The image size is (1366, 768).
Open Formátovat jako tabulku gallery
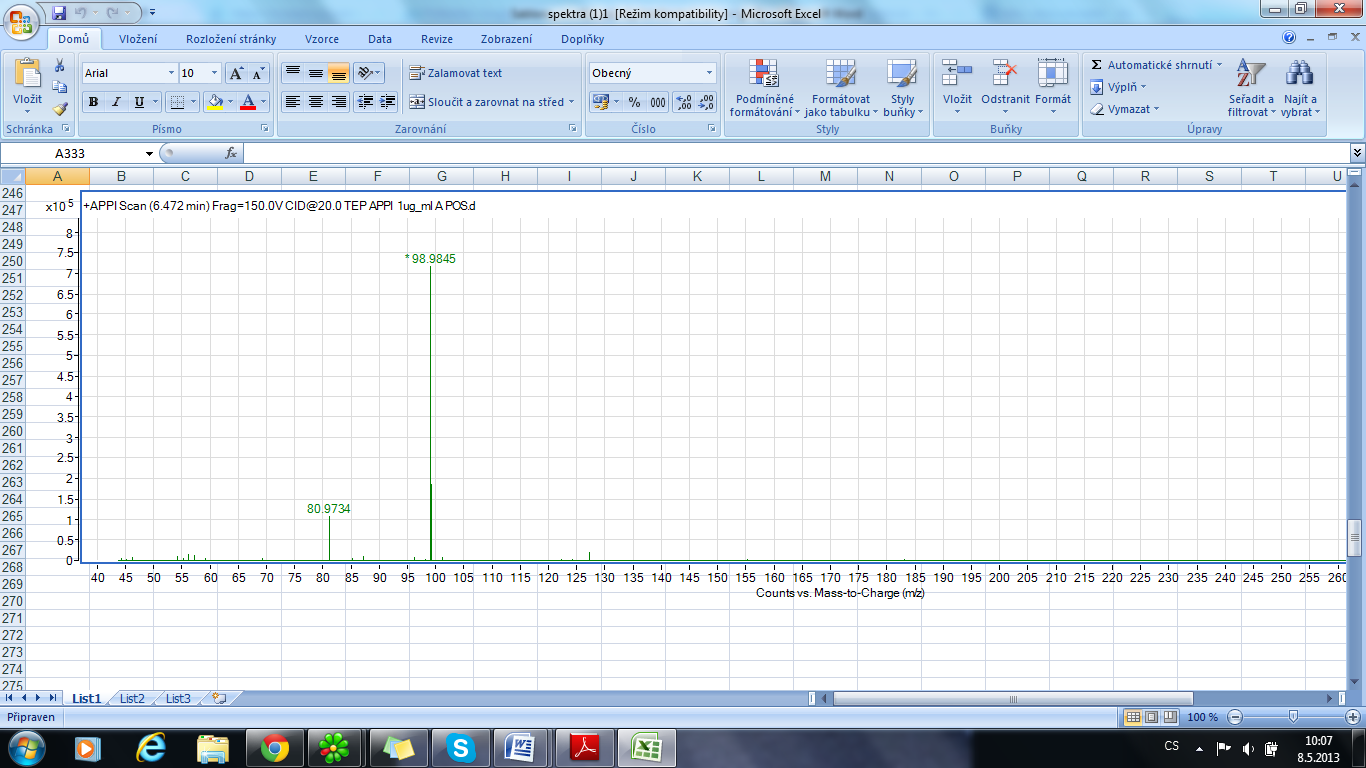point(841,88)
